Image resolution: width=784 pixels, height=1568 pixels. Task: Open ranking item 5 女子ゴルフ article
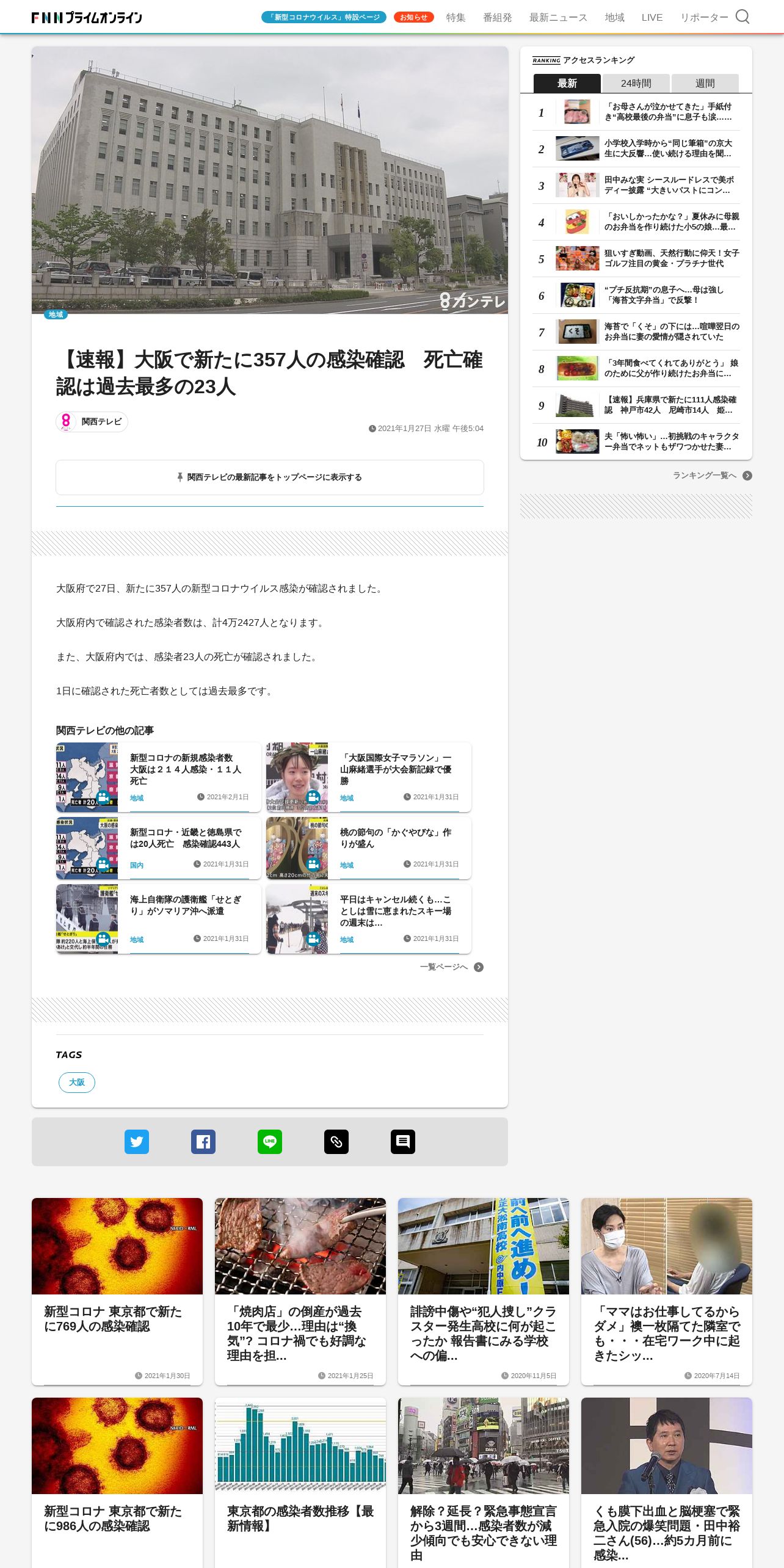tap(636, 258)
